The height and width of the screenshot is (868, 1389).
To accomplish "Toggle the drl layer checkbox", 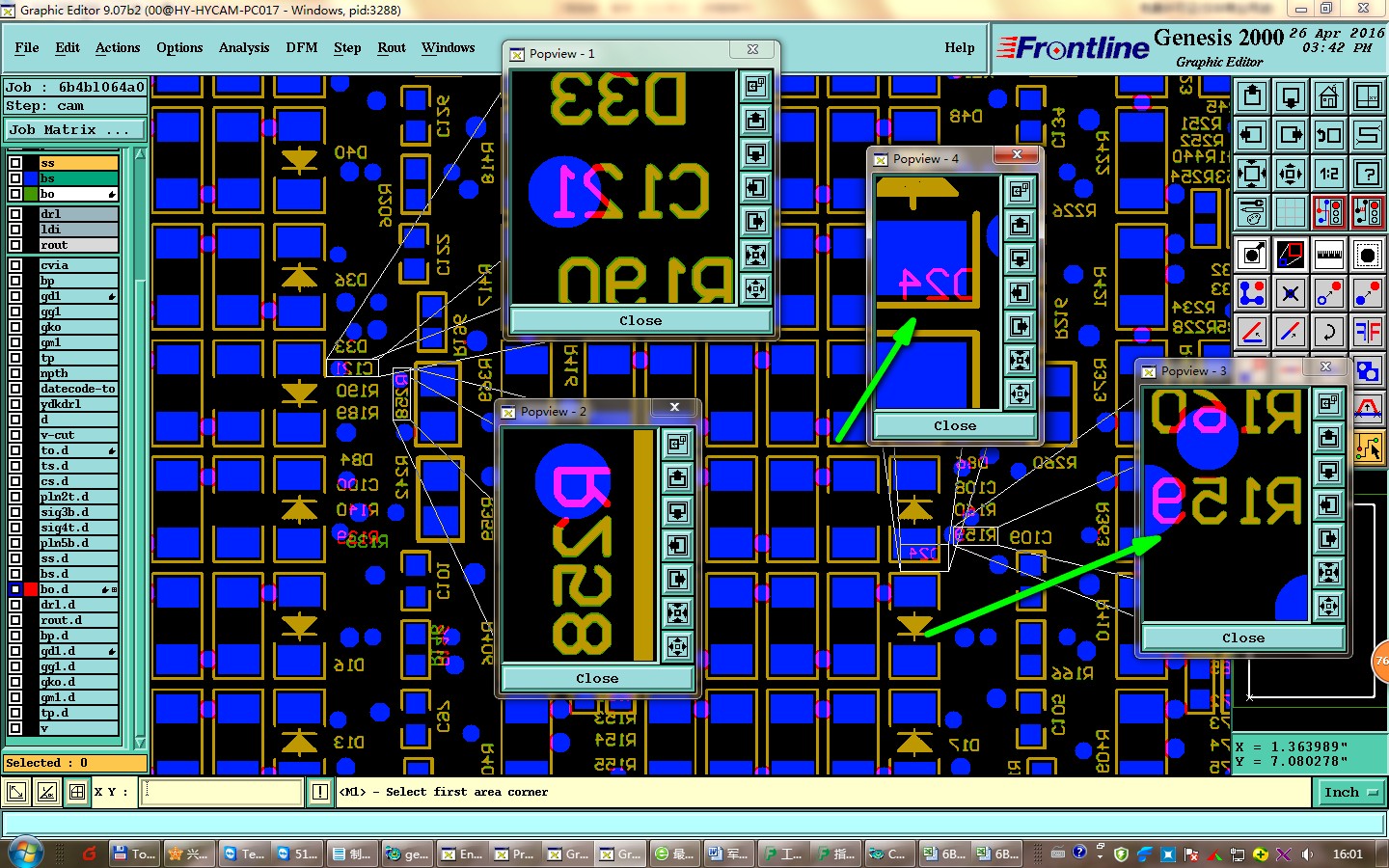I will click(15, 214).
